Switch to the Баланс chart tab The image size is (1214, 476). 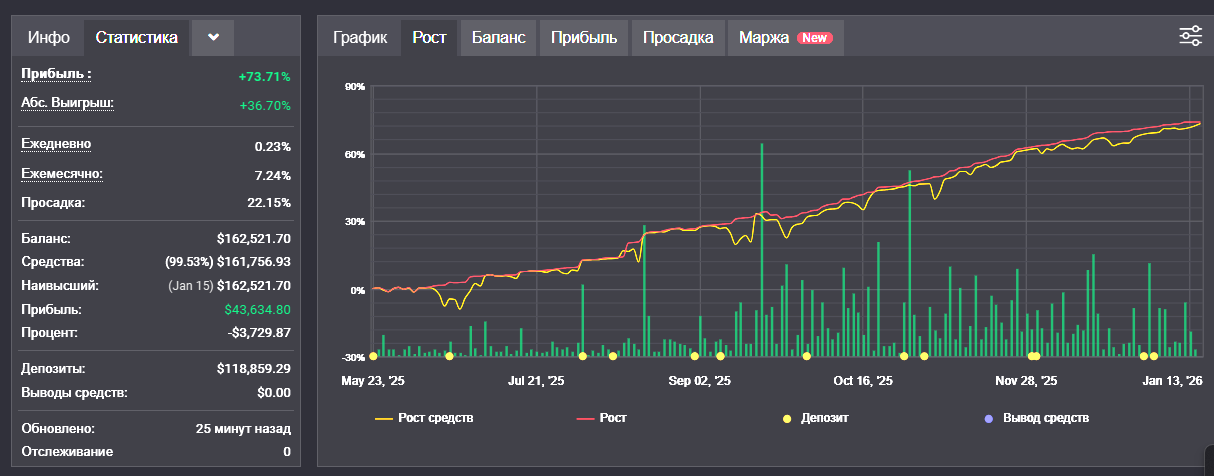coord(498,38)
